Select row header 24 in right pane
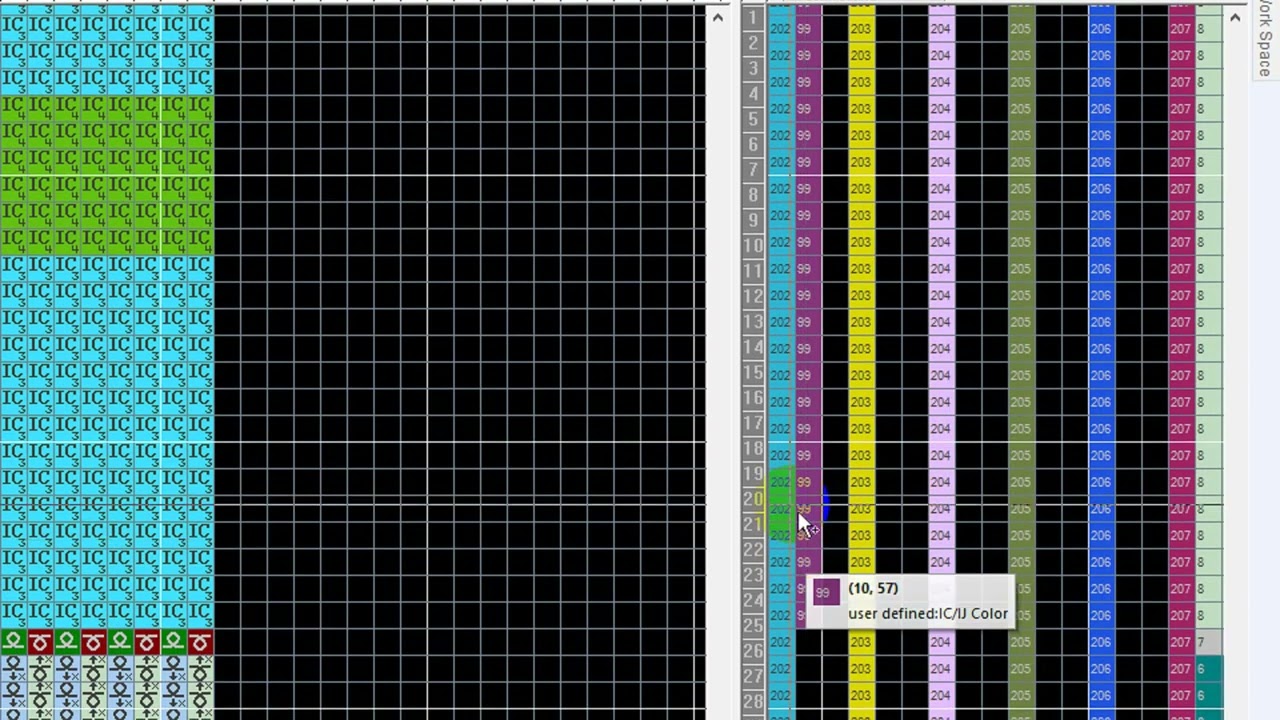This screenshot has height=720, width=1280. click(x=754, y=601)
